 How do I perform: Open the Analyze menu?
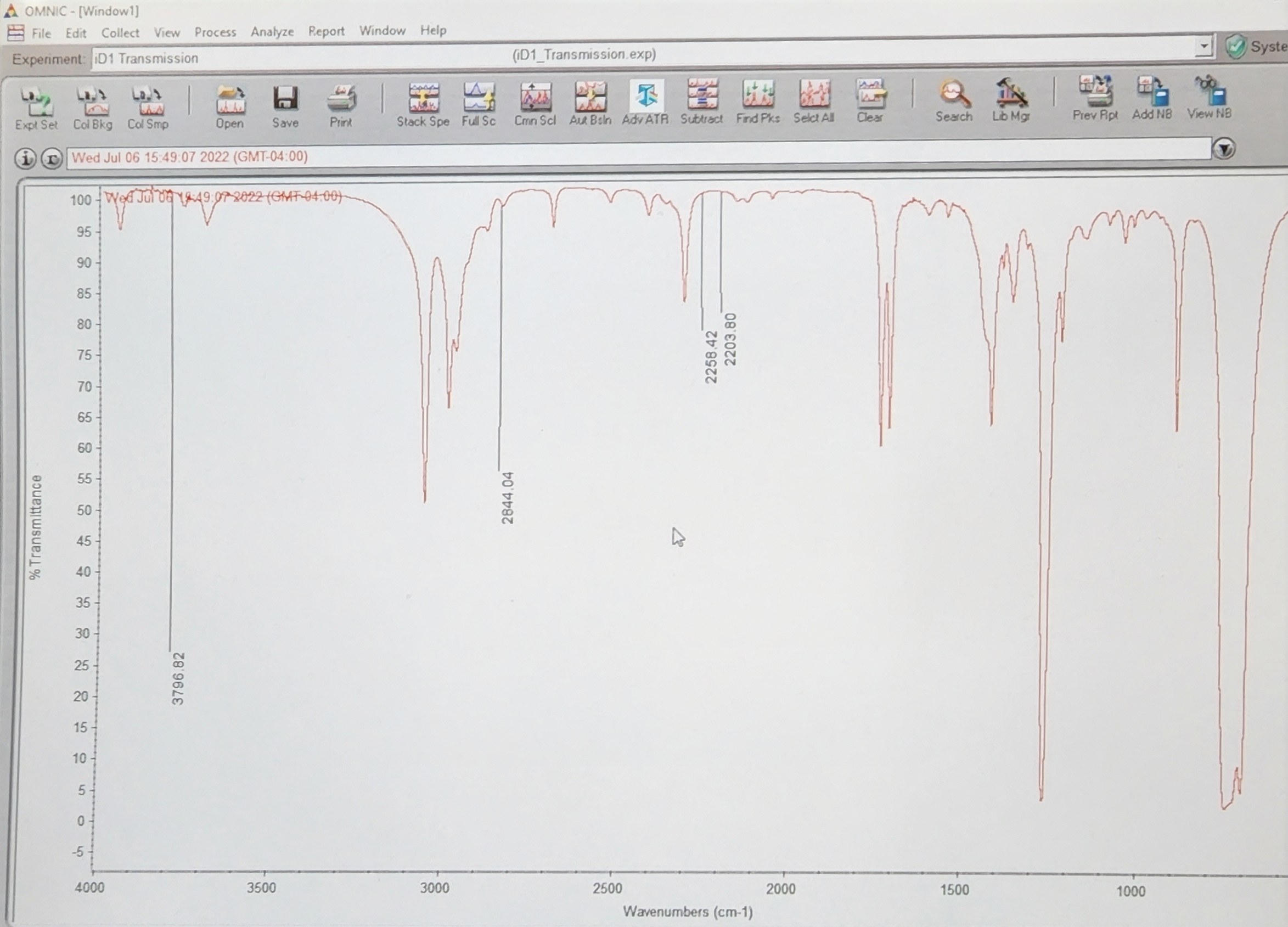pos(272,32)
